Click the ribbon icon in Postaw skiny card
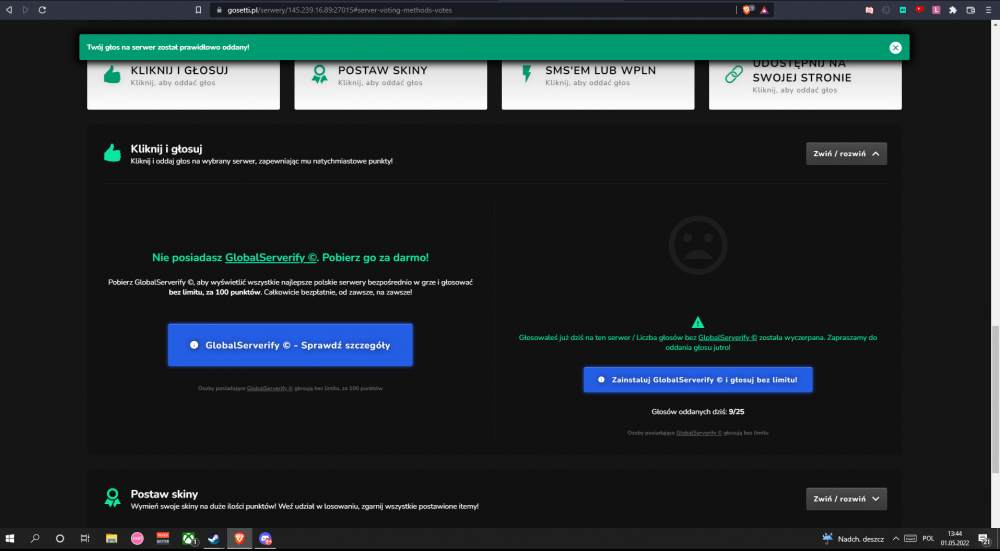 (x=319, y=75)
